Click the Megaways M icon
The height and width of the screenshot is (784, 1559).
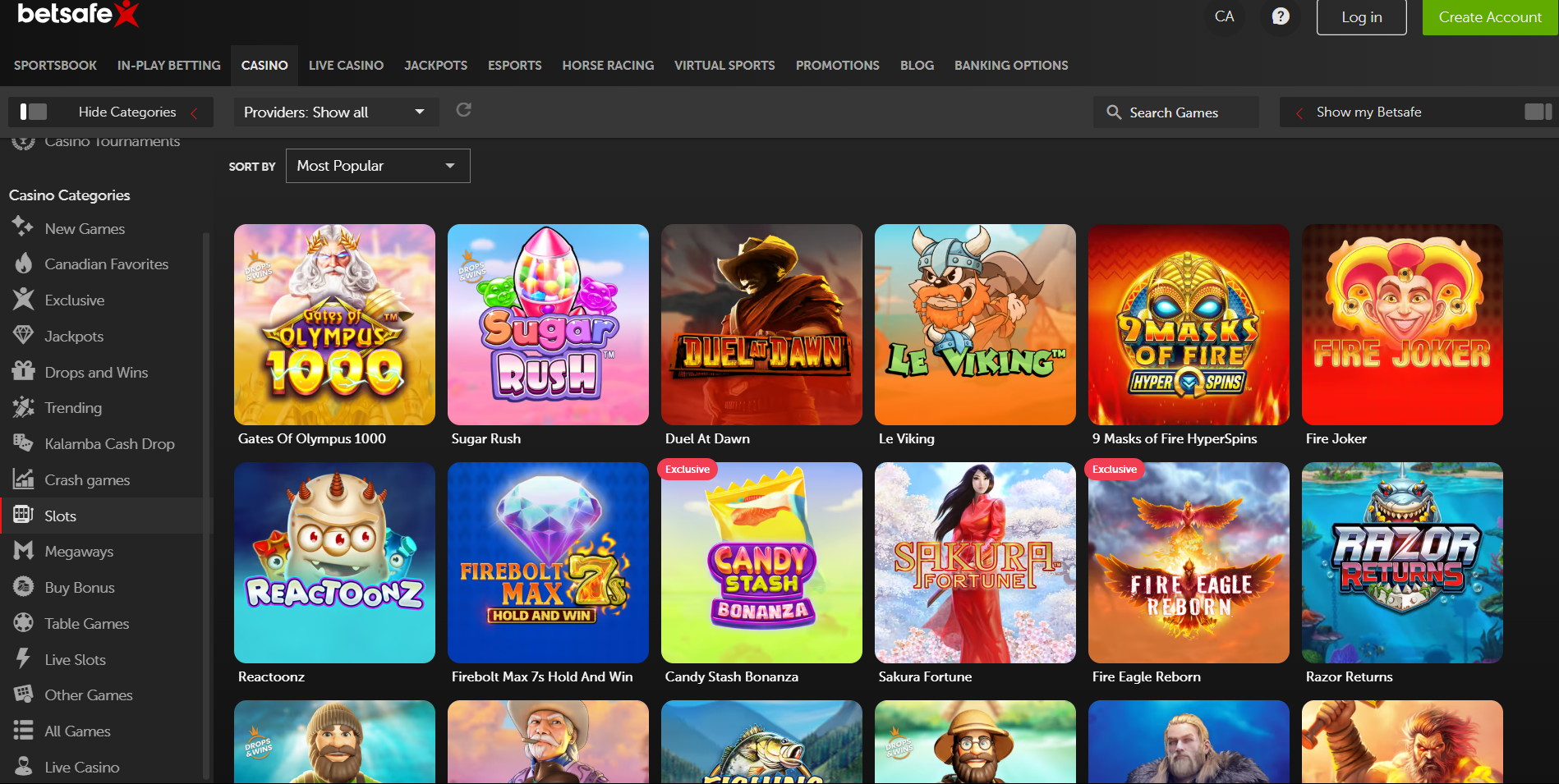point(23,551)
